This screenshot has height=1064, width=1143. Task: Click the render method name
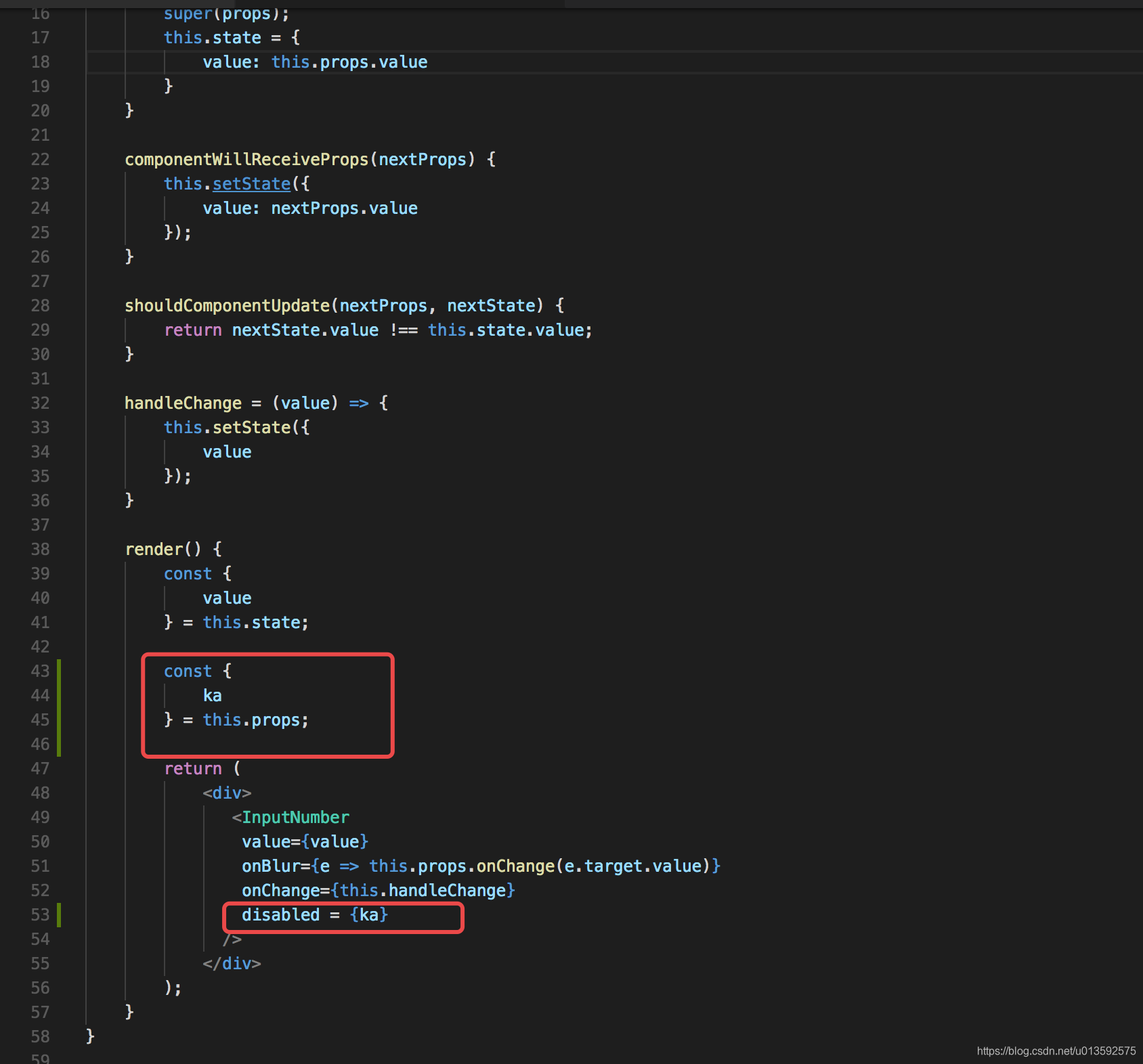[x=154, y=550]
